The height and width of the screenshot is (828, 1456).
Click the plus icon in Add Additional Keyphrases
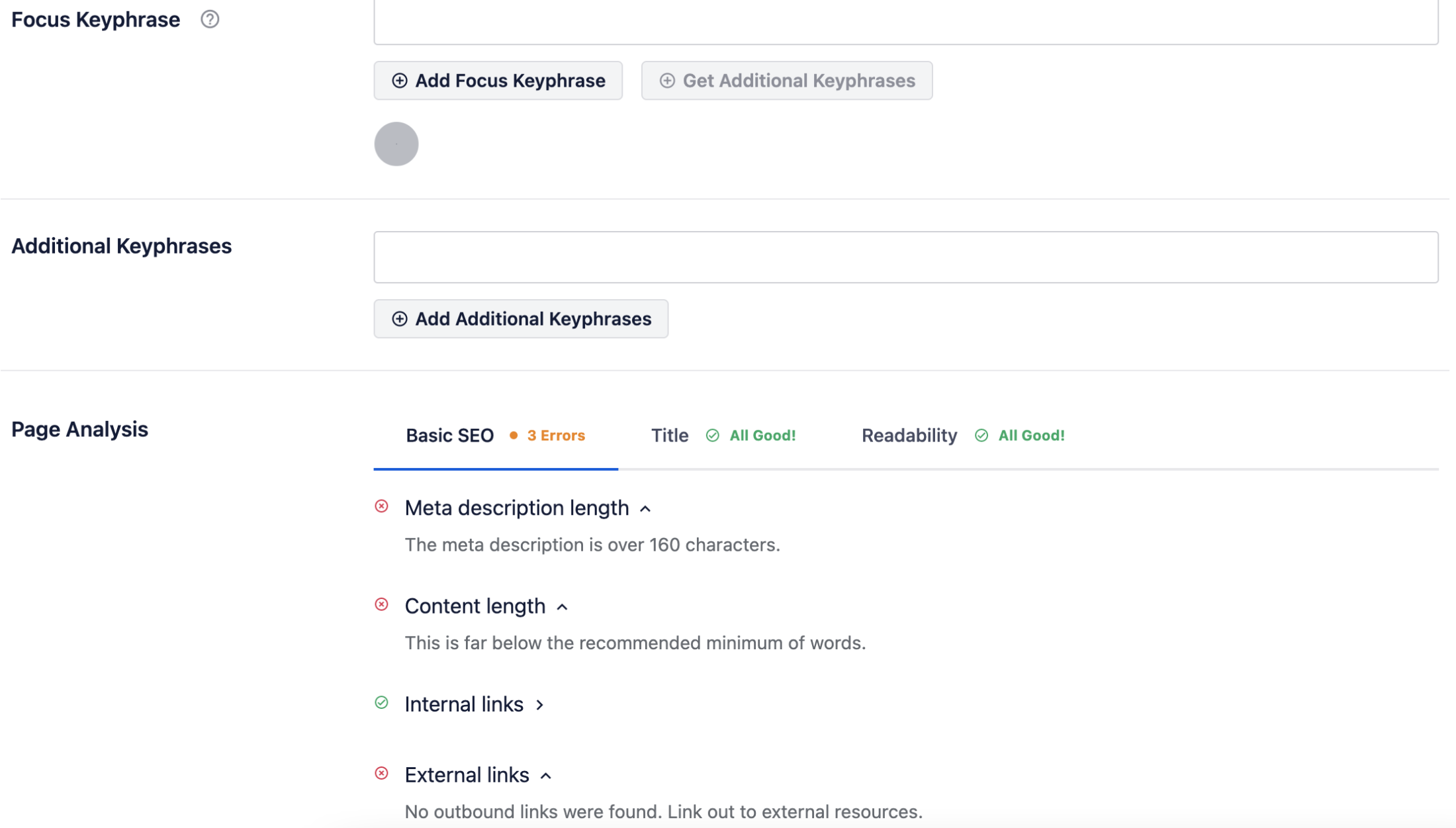click(399, 319)
